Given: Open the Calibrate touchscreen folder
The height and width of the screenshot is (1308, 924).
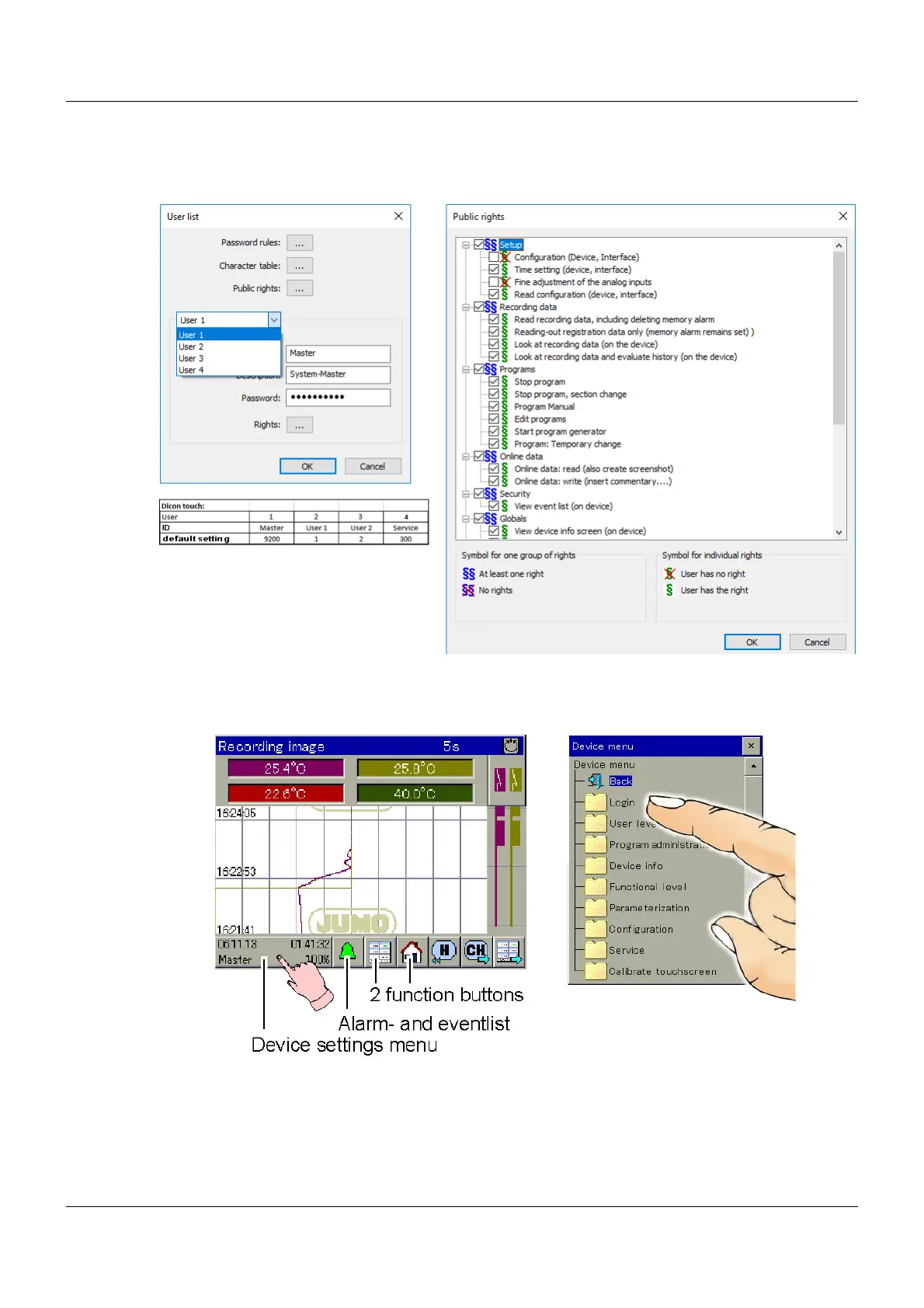Looking at the screenshot, I should pos(596,971).
